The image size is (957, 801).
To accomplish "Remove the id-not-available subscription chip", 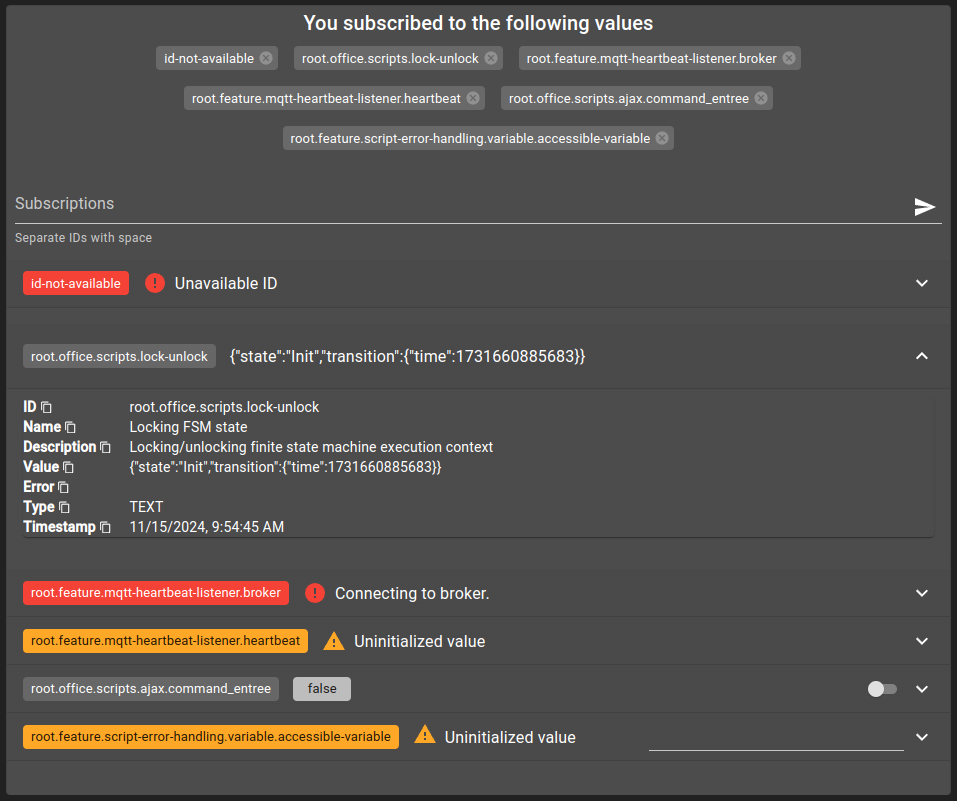I will pos(266,58).
